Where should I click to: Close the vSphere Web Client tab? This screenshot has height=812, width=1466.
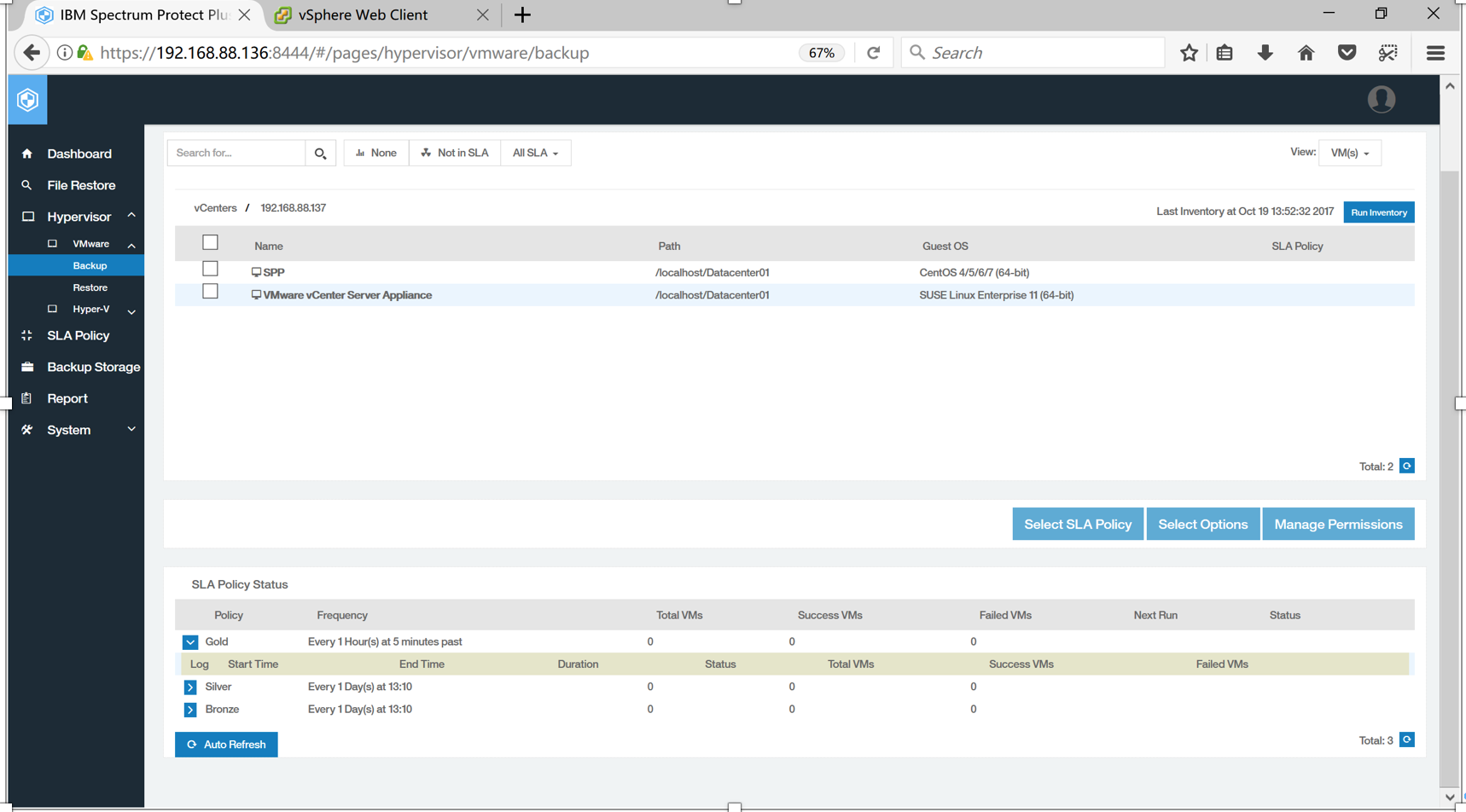[x=482, y=15]
